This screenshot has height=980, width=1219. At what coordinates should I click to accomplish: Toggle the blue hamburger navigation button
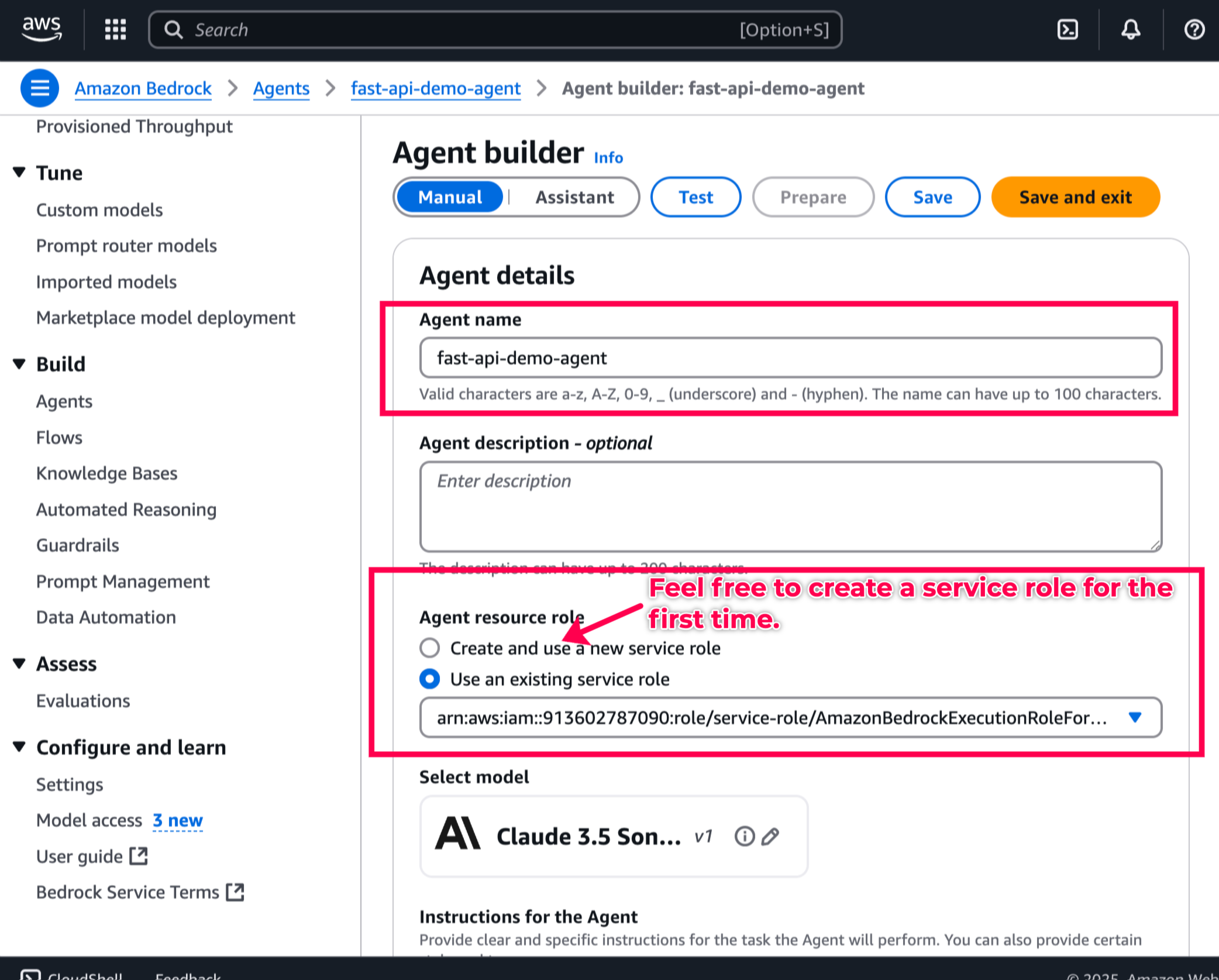tap(39, 88)
